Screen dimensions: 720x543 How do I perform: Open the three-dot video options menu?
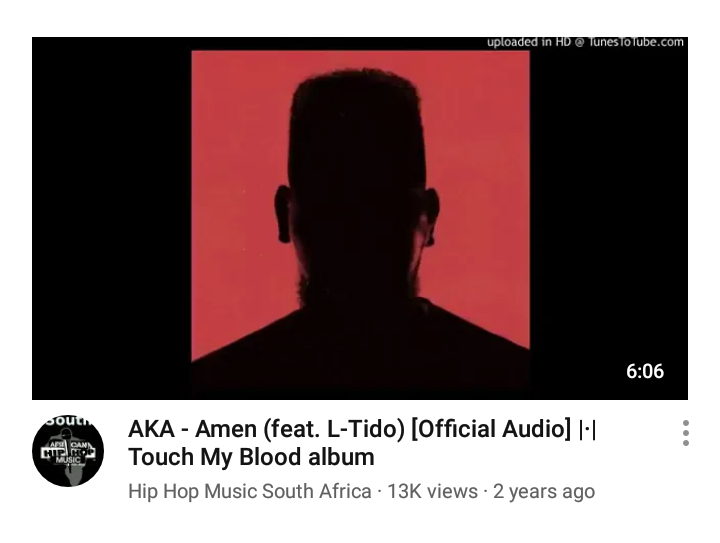[686, 433]
